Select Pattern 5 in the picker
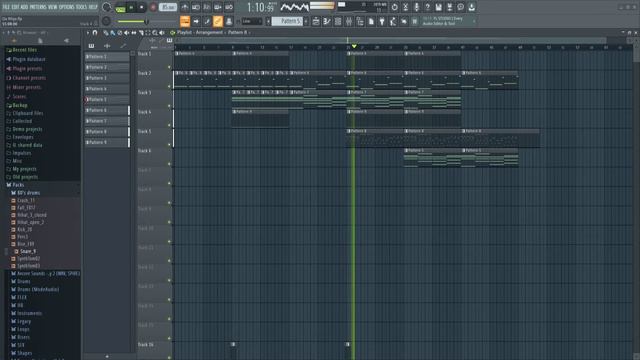The image size is (640, 360). click(x=107, y=99)
